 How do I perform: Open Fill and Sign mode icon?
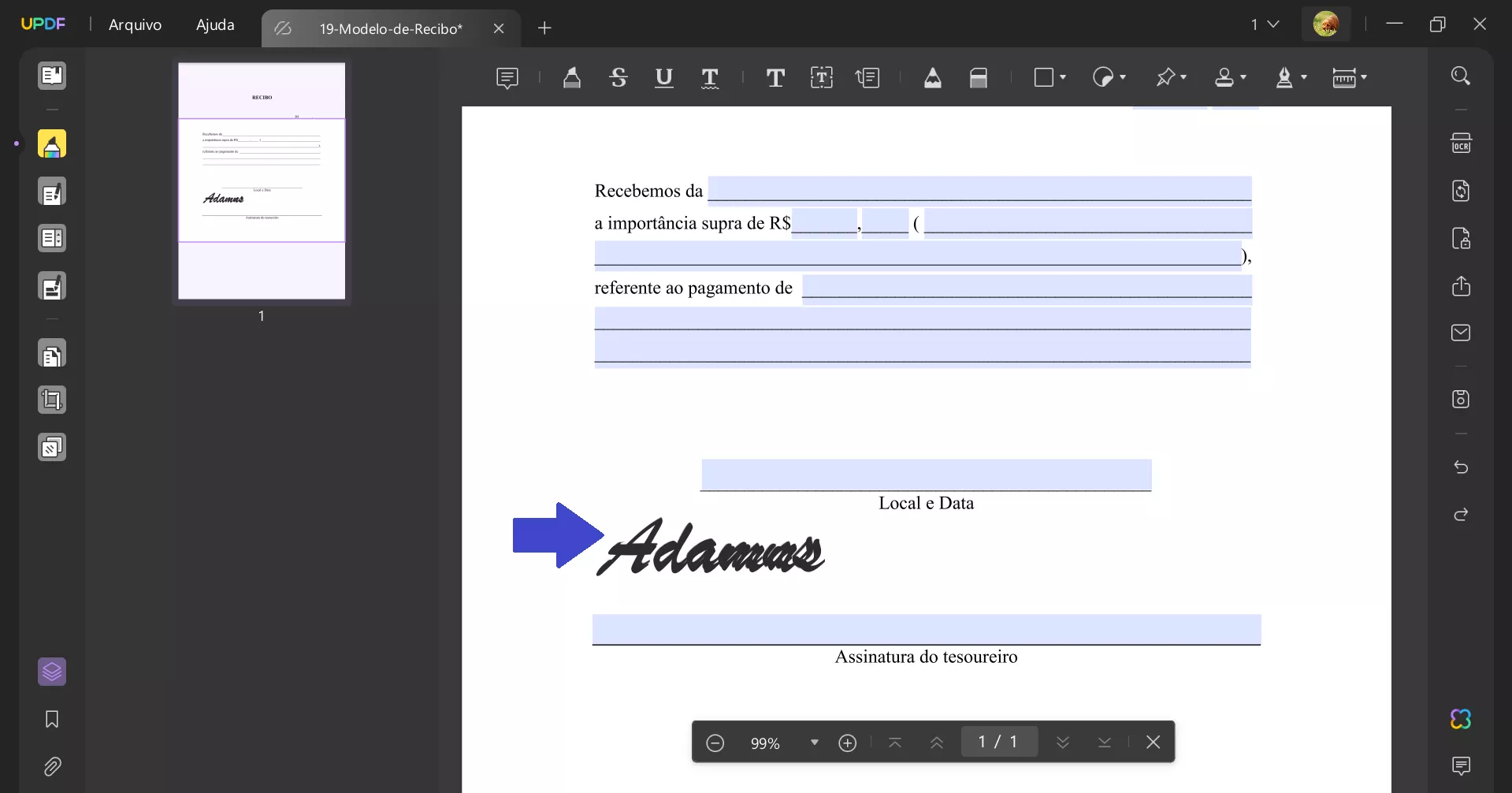[x=52, y=286]
